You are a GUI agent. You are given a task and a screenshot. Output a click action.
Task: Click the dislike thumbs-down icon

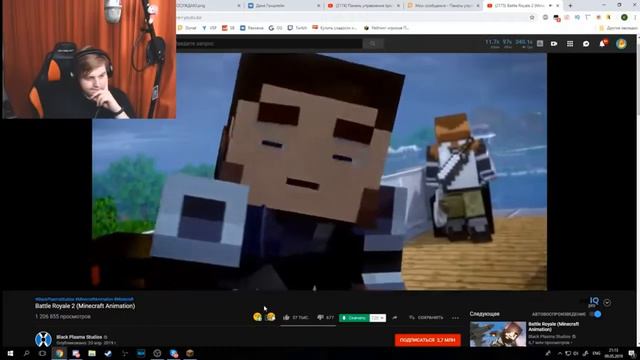coord(320,317)
